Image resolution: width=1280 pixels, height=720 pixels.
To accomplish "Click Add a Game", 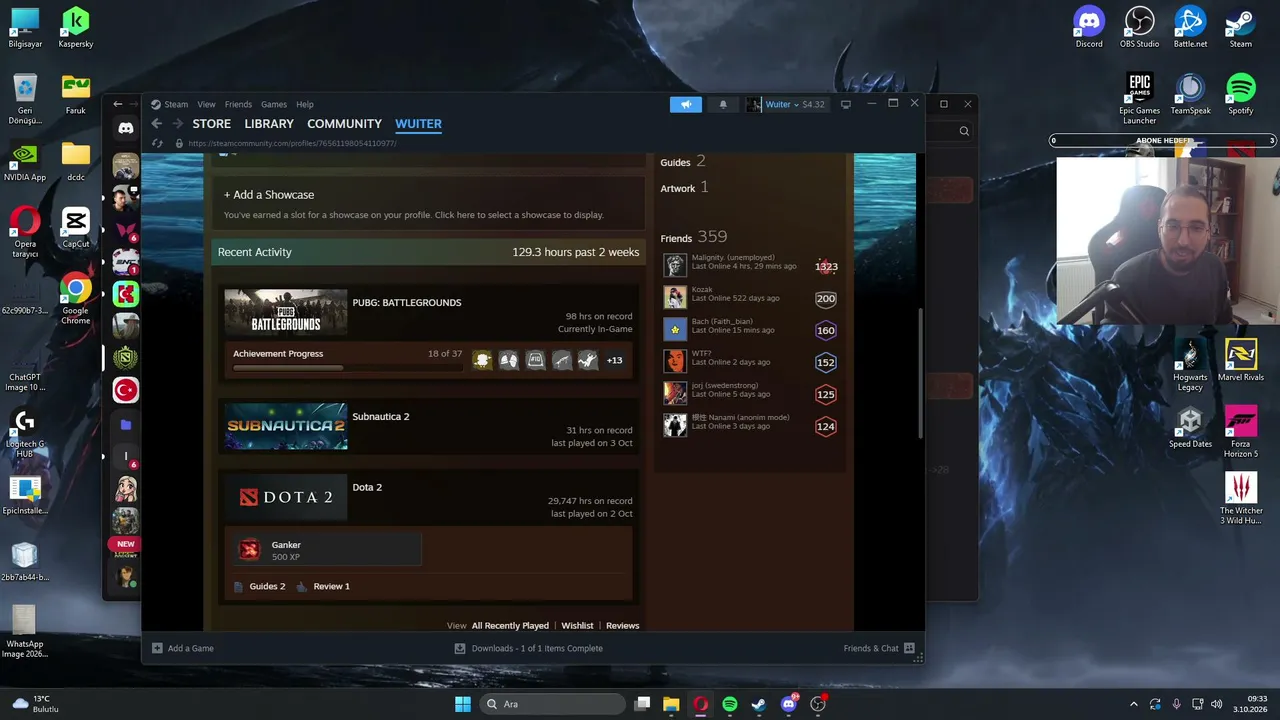I will click(183, 648).
